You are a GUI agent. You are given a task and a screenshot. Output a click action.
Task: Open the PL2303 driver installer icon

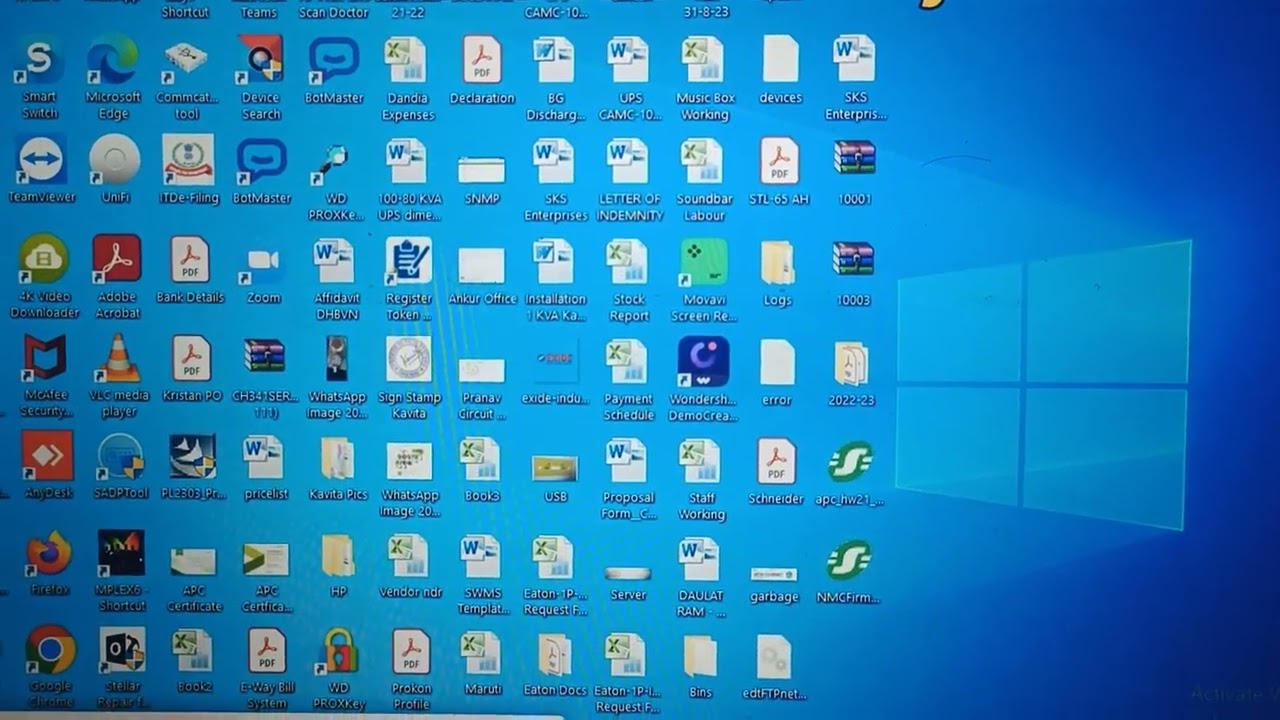click(192, 456)
